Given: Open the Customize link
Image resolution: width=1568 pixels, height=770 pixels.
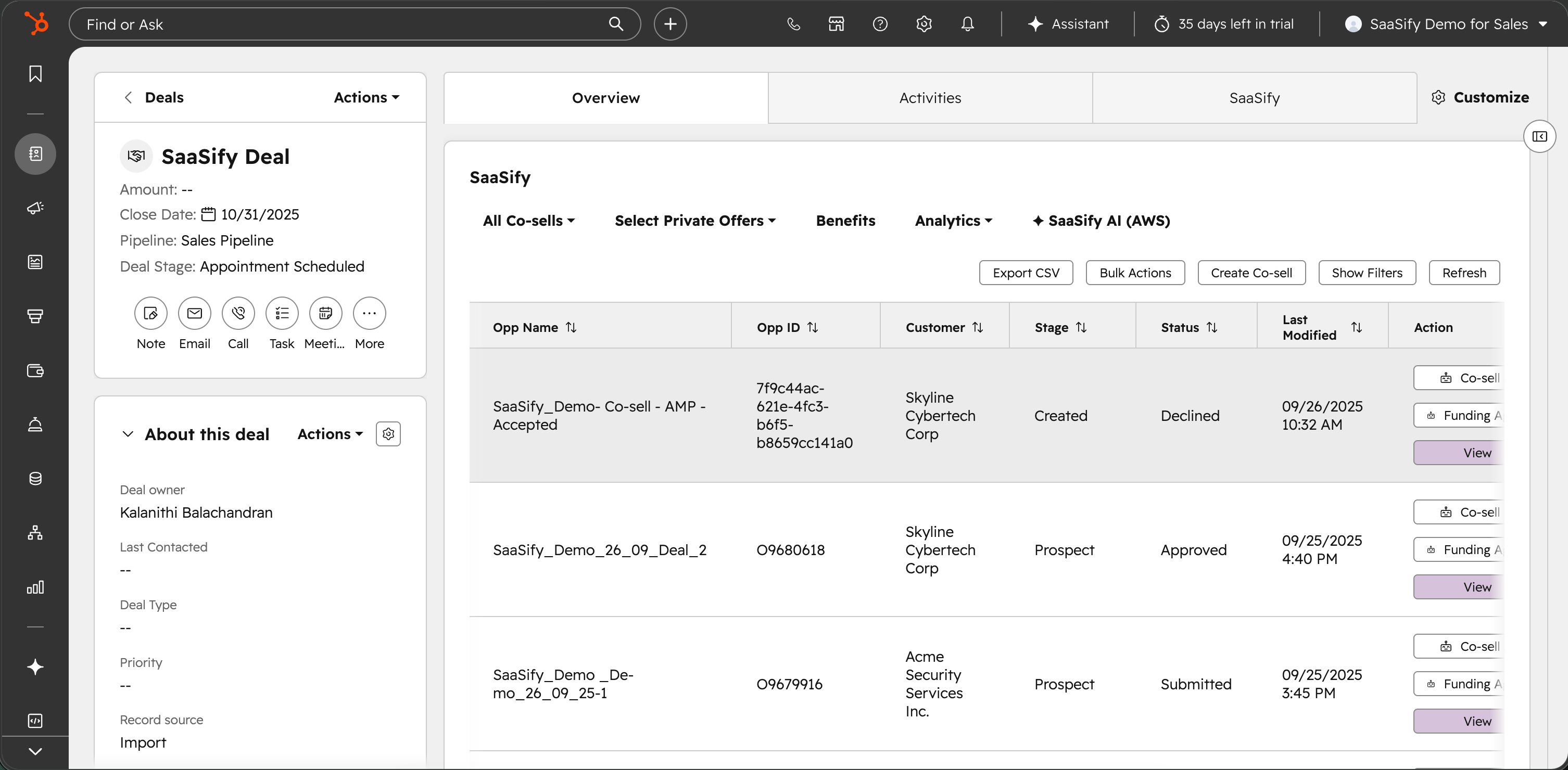Looking at the screenshot, I should coord(1481,97).
